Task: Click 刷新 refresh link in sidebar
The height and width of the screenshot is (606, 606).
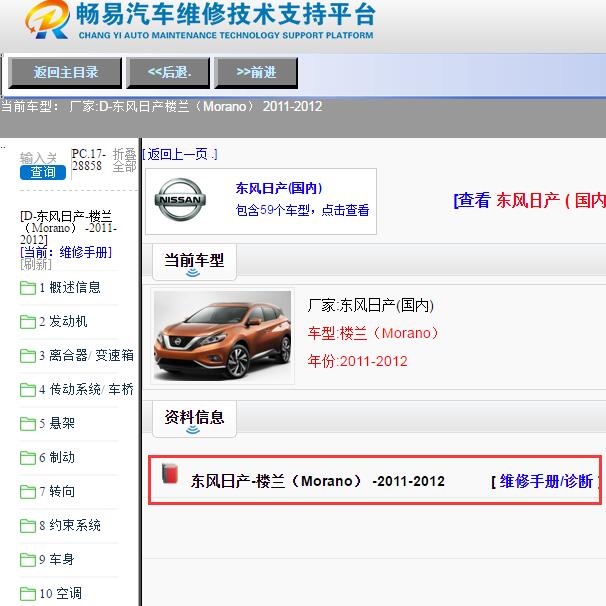Action: tap(36, 264)
